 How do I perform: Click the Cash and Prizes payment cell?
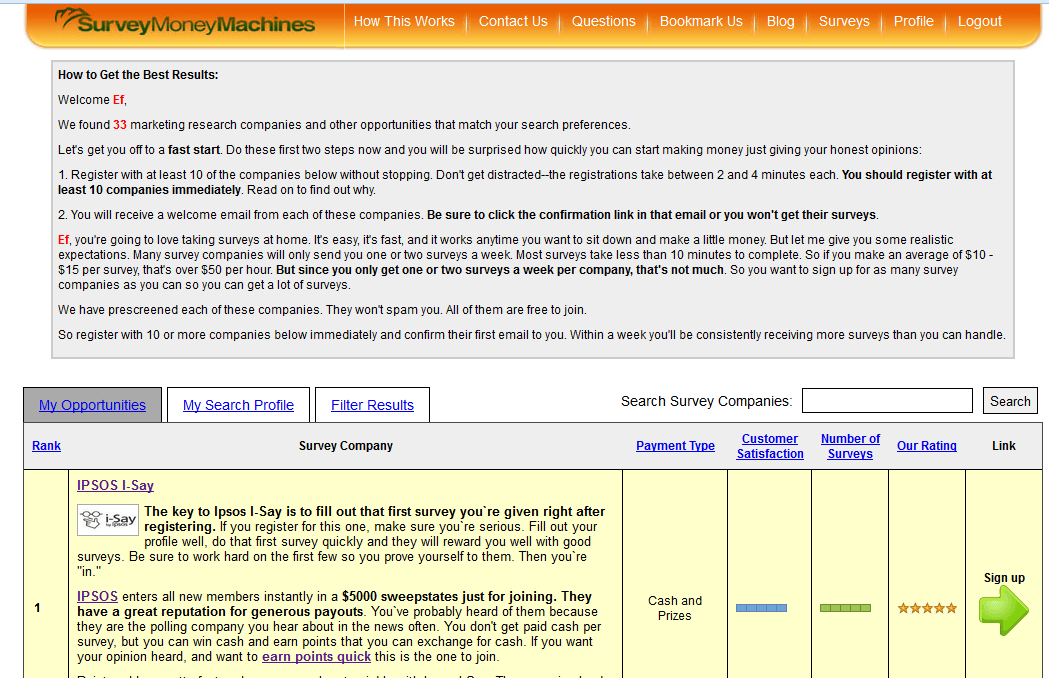(675, 608)
